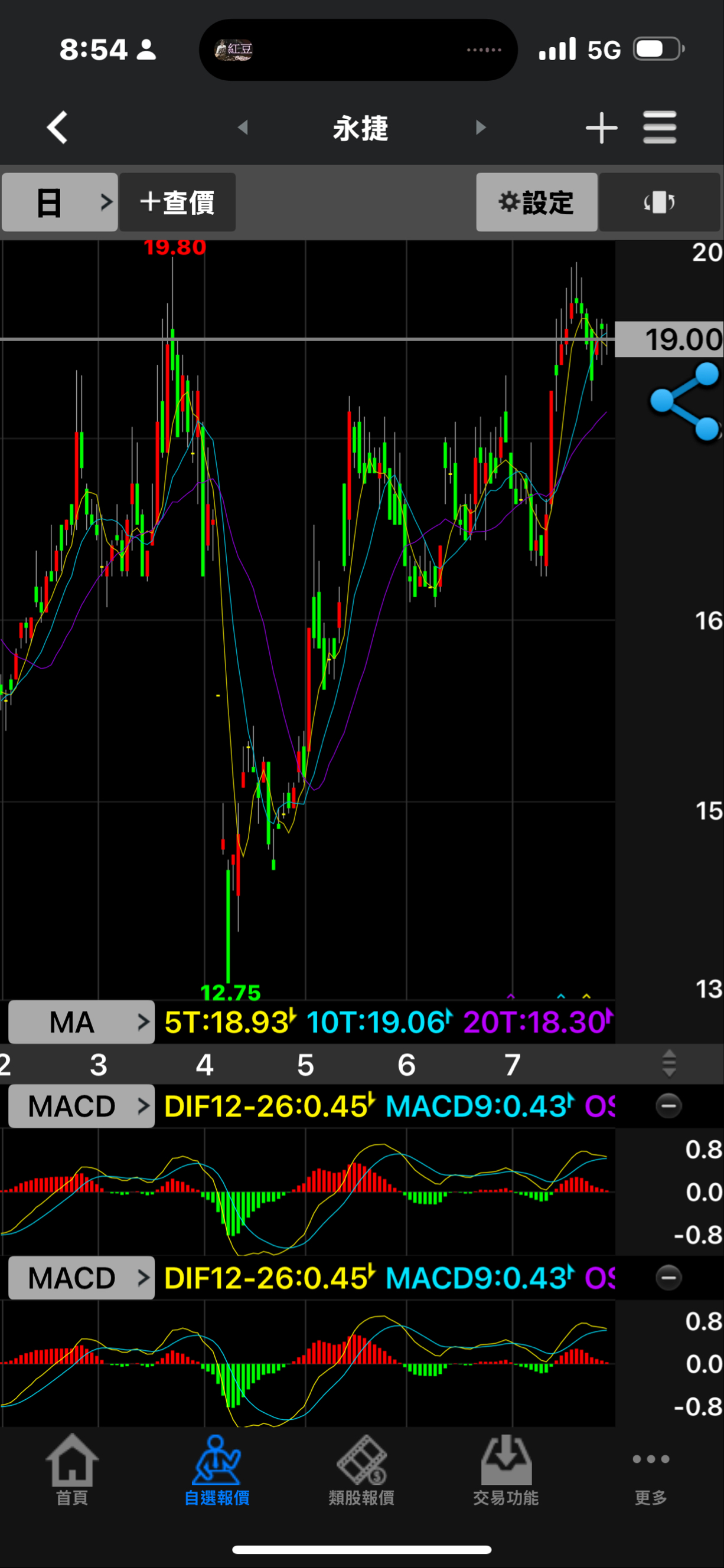The image size is (724, 1568).
Task: Go to 首頁 home tab
Action: 72,1470
